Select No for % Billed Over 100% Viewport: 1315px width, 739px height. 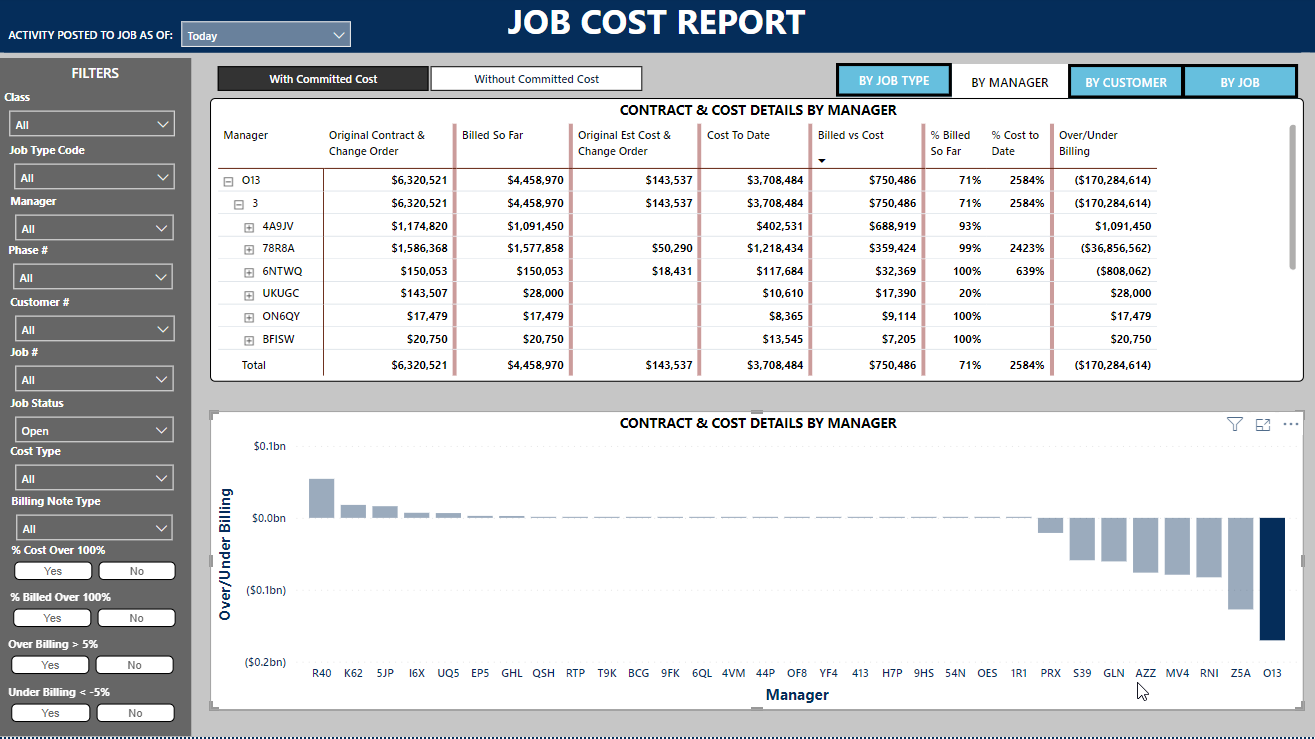pyautogui.click(x=136, y=617)
